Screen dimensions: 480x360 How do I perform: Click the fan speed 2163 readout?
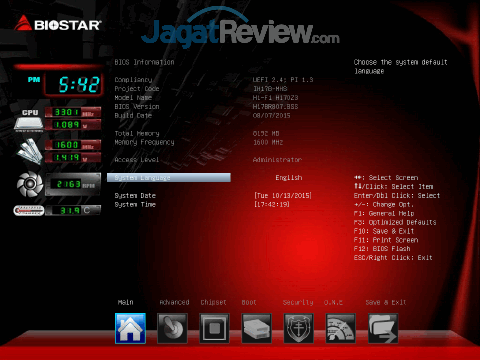(x=73, y=184)
